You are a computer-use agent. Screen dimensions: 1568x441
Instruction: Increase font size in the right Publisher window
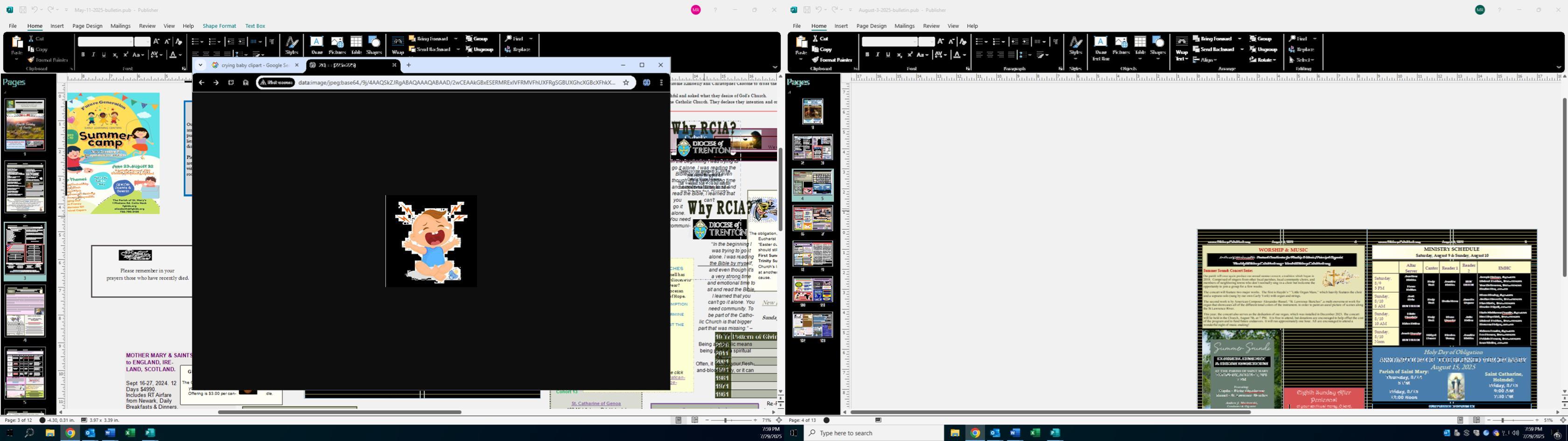[x=940, y=42]
